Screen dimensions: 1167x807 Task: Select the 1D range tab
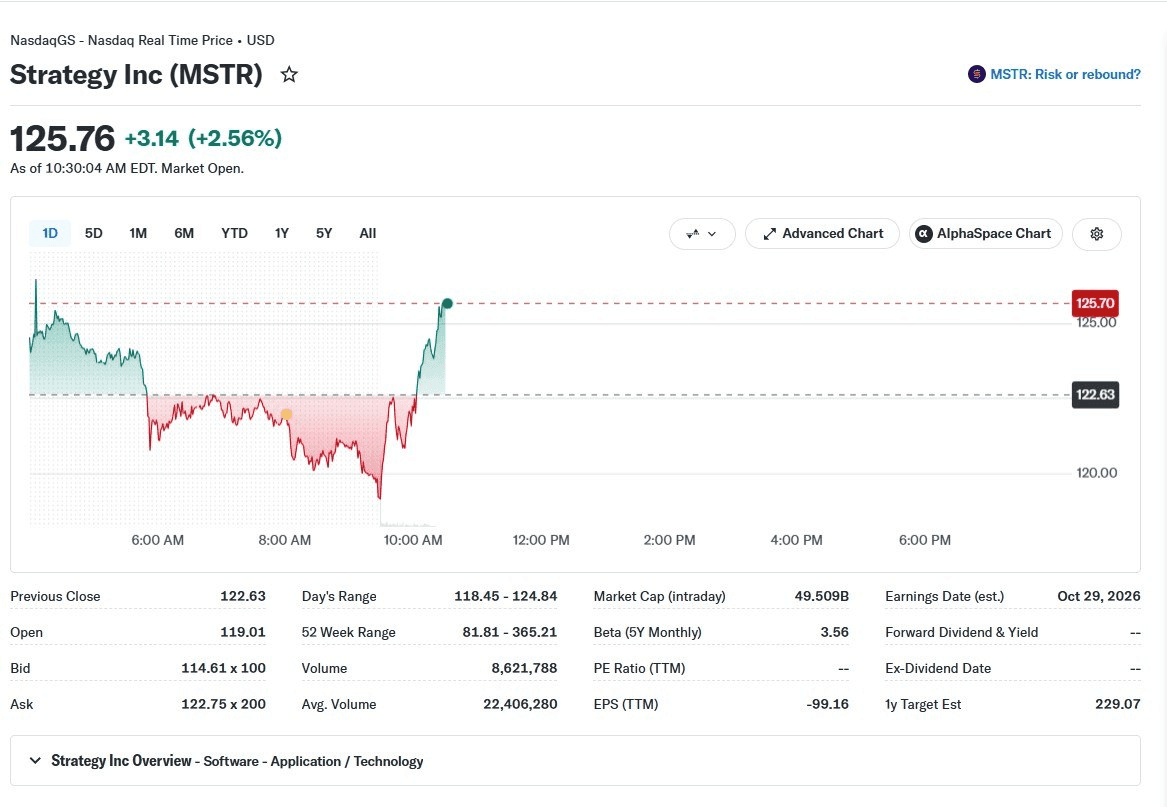tap(50, 233)
